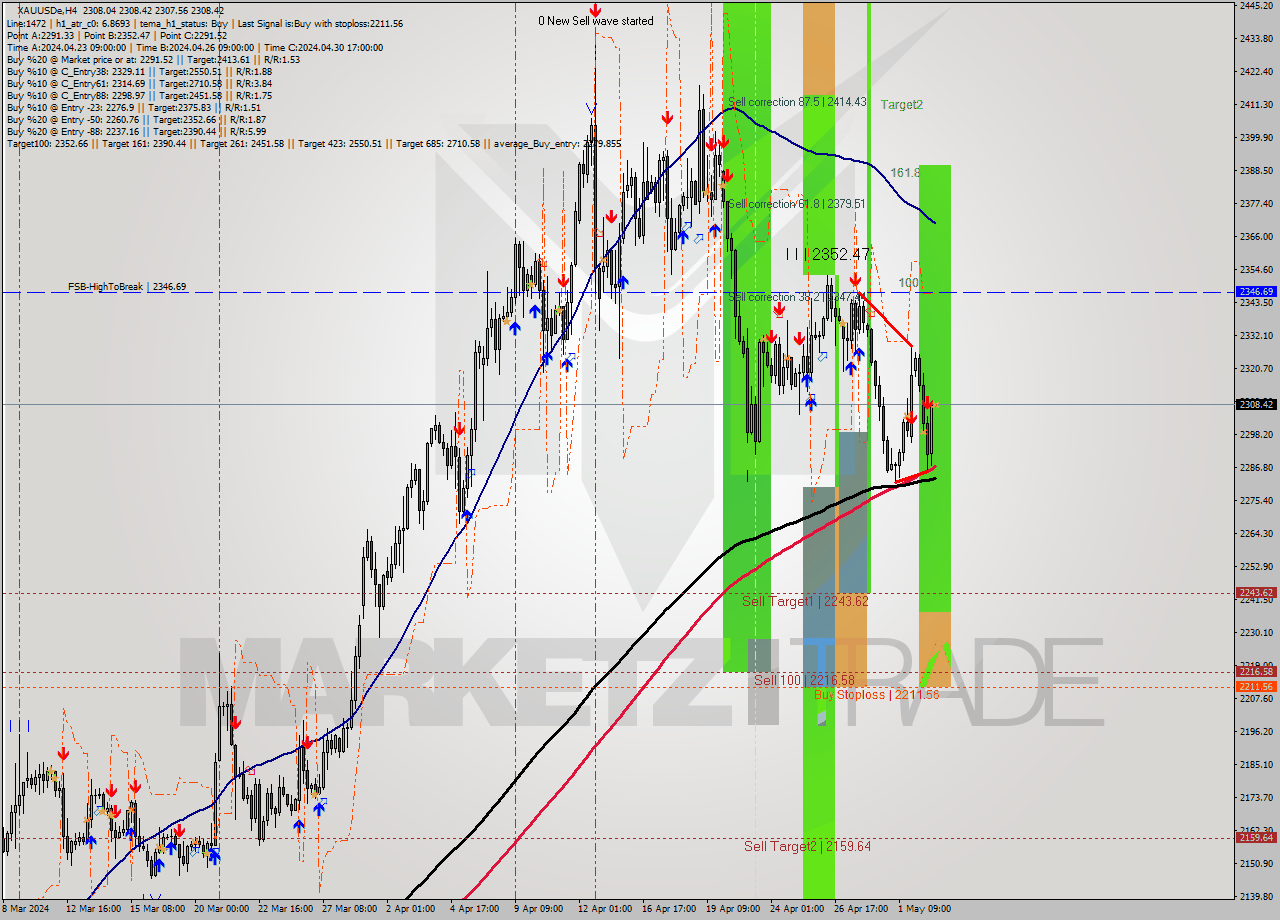Click the '12 Mar 16:00' time axis label
The height and width of the screenshot is (920, 1280).
pos(93,910)
